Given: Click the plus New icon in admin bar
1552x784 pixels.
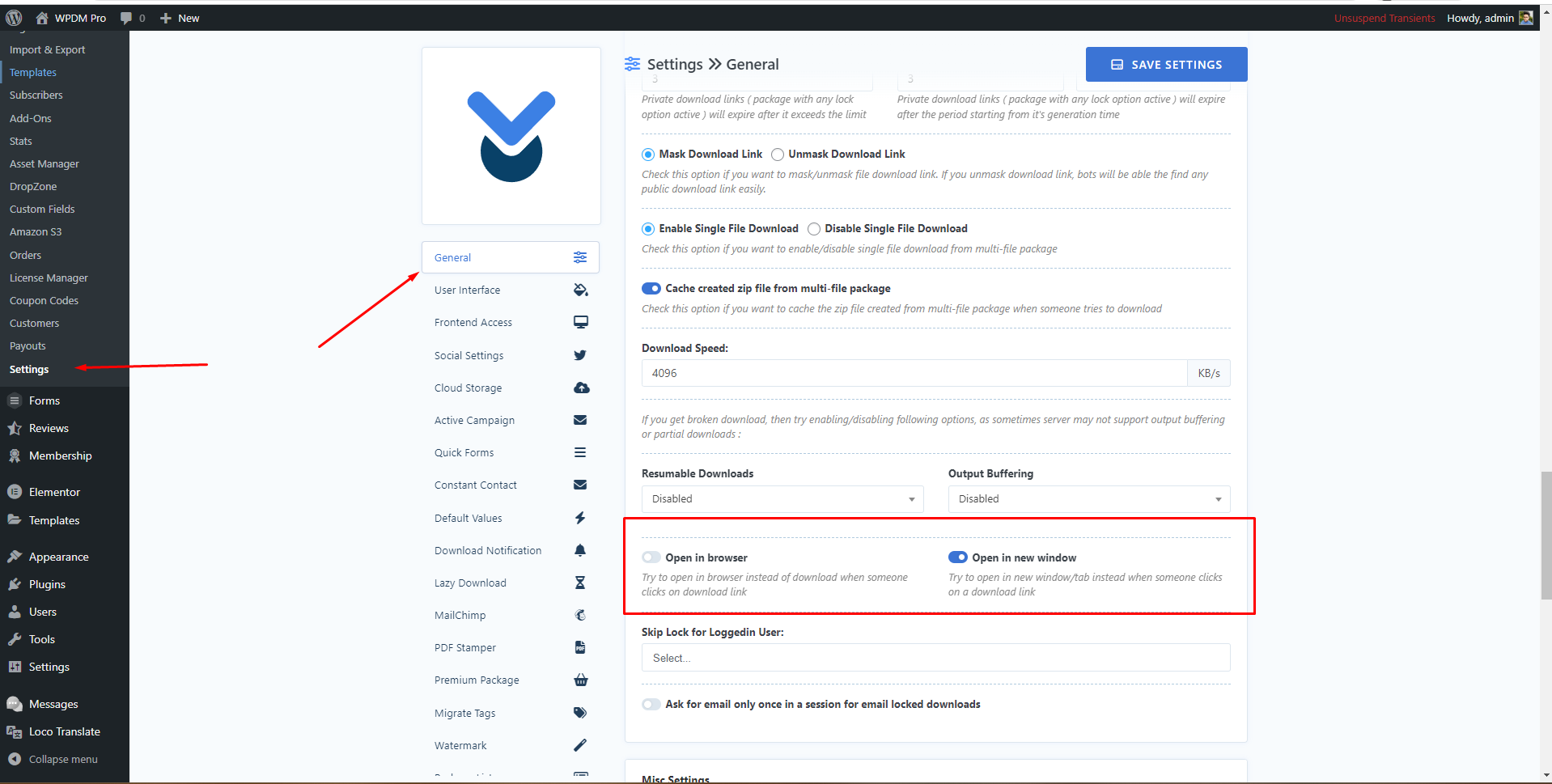Looking at the screenshot, I should click(166, 18).
